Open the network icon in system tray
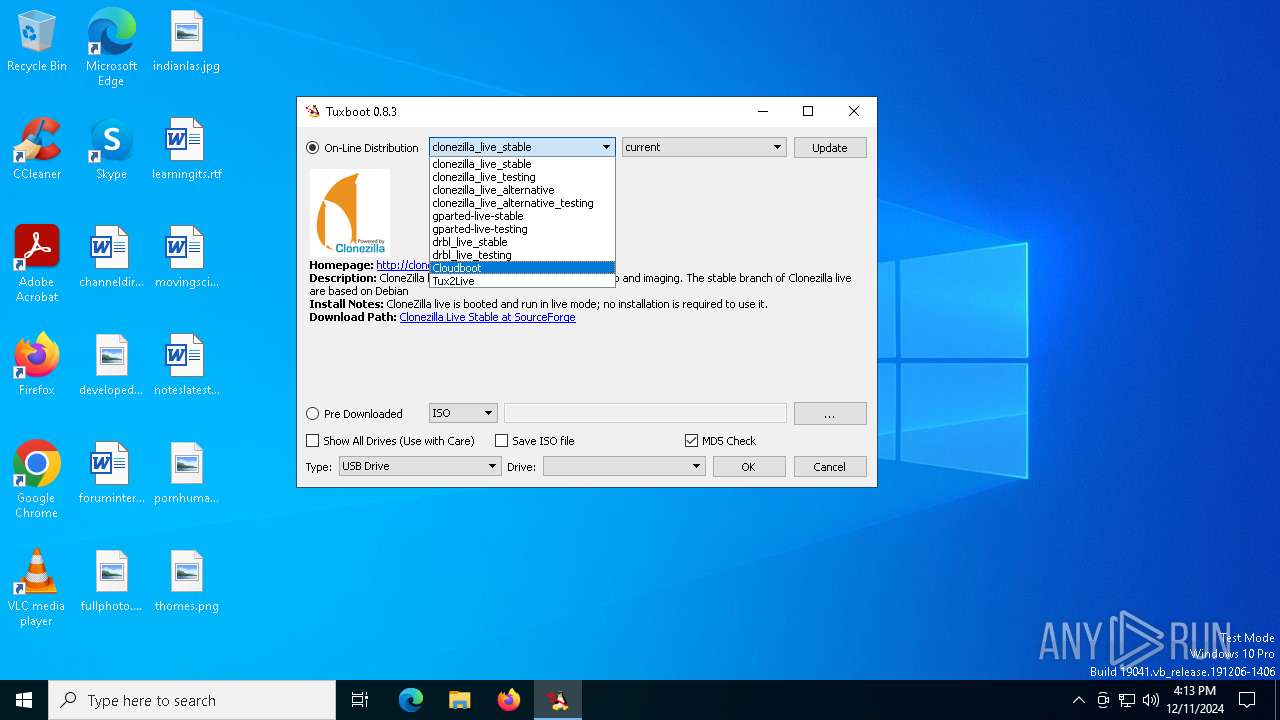1280x720 pixels. tap(1127, 700)
